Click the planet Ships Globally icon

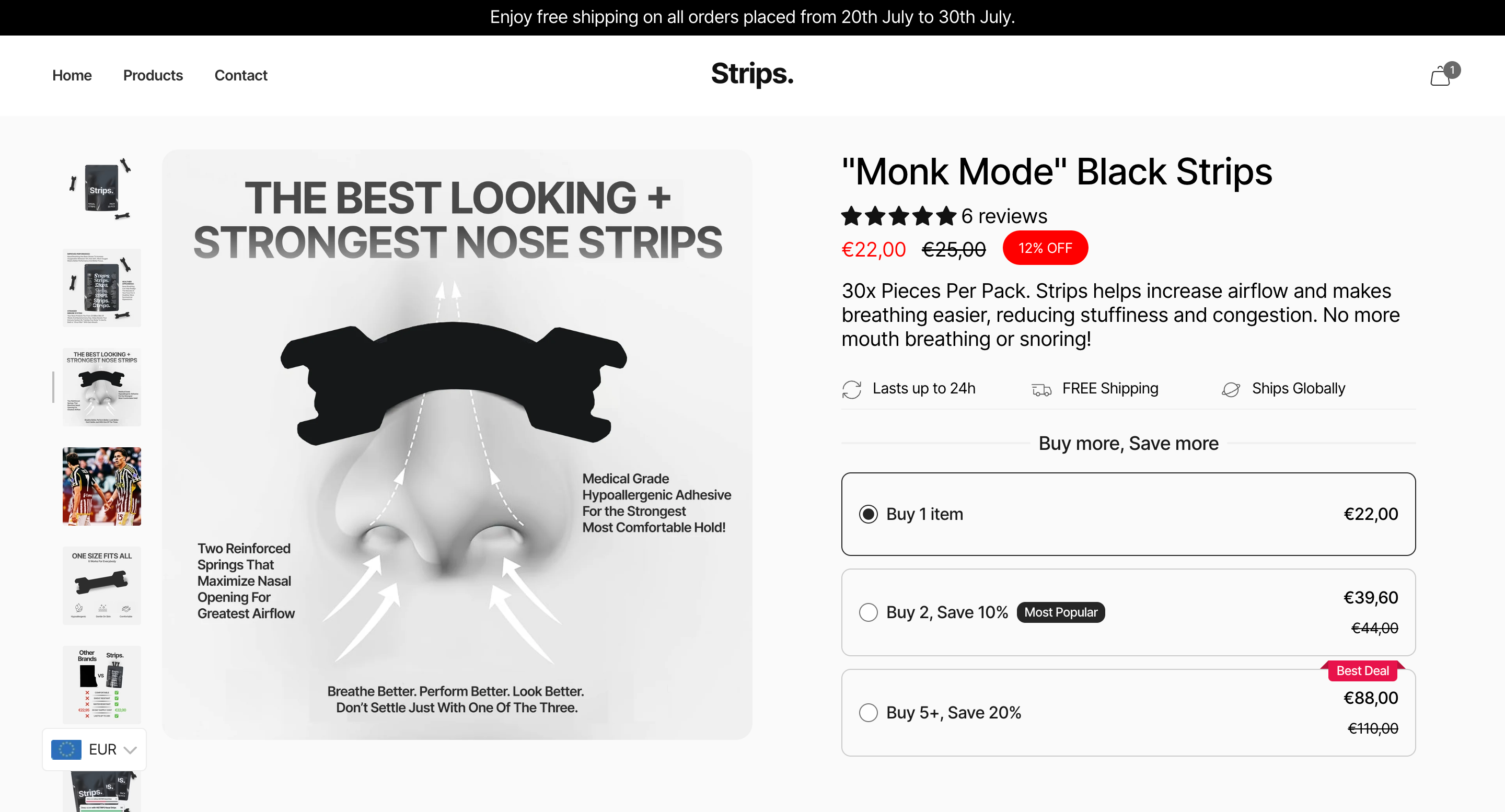[1231, 390]
